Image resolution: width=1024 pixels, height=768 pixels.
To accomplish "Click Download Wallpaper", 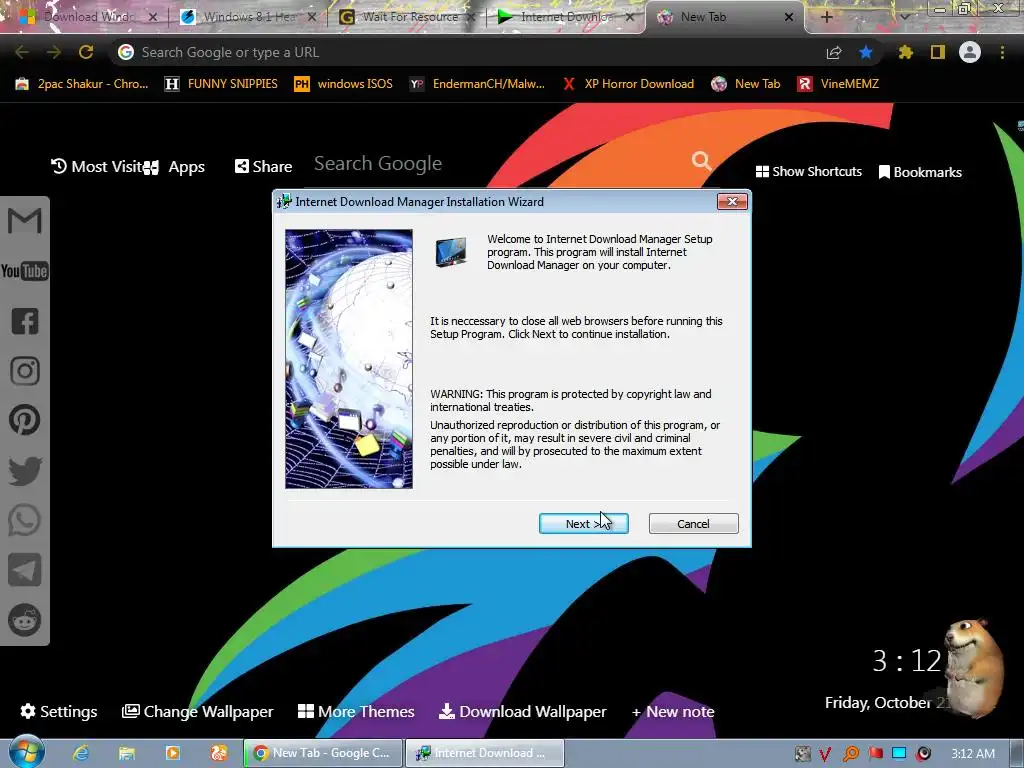I will (x=522, y=711).
